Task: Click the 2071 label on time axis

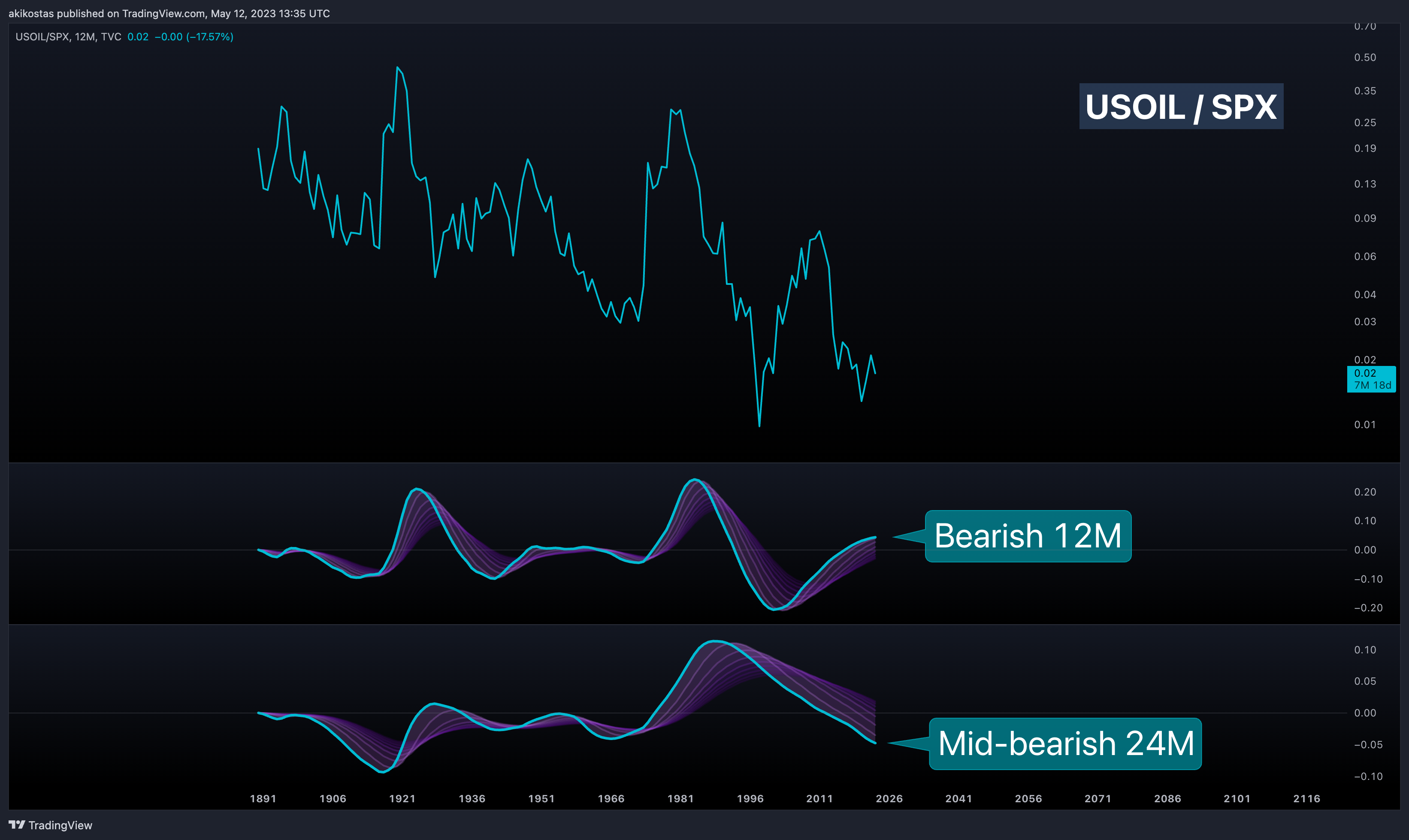Action: click(1098, 799)
